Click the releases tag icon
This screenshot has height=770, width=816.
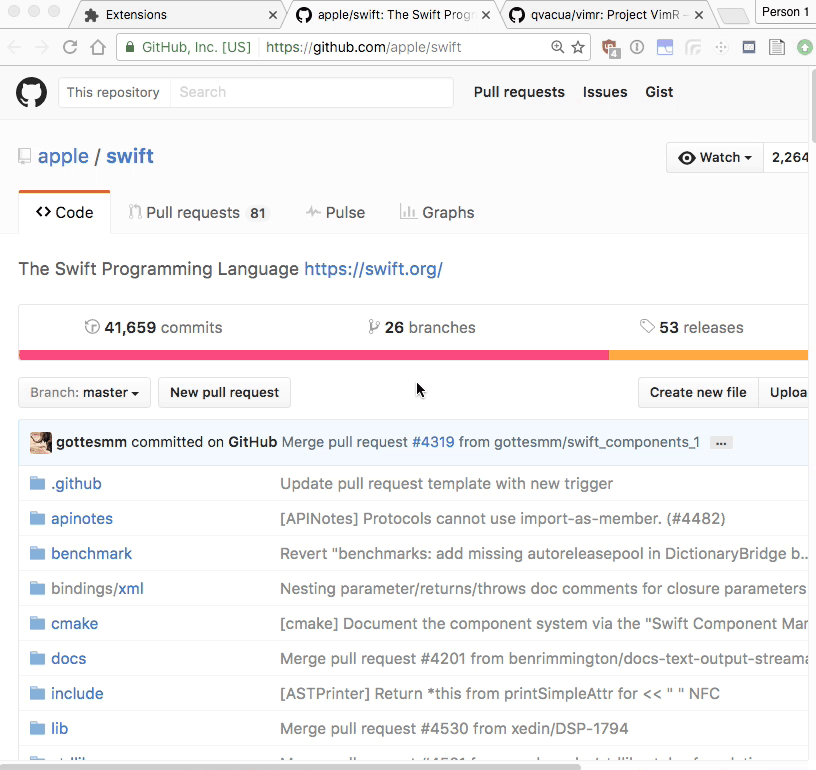point(647,326)
